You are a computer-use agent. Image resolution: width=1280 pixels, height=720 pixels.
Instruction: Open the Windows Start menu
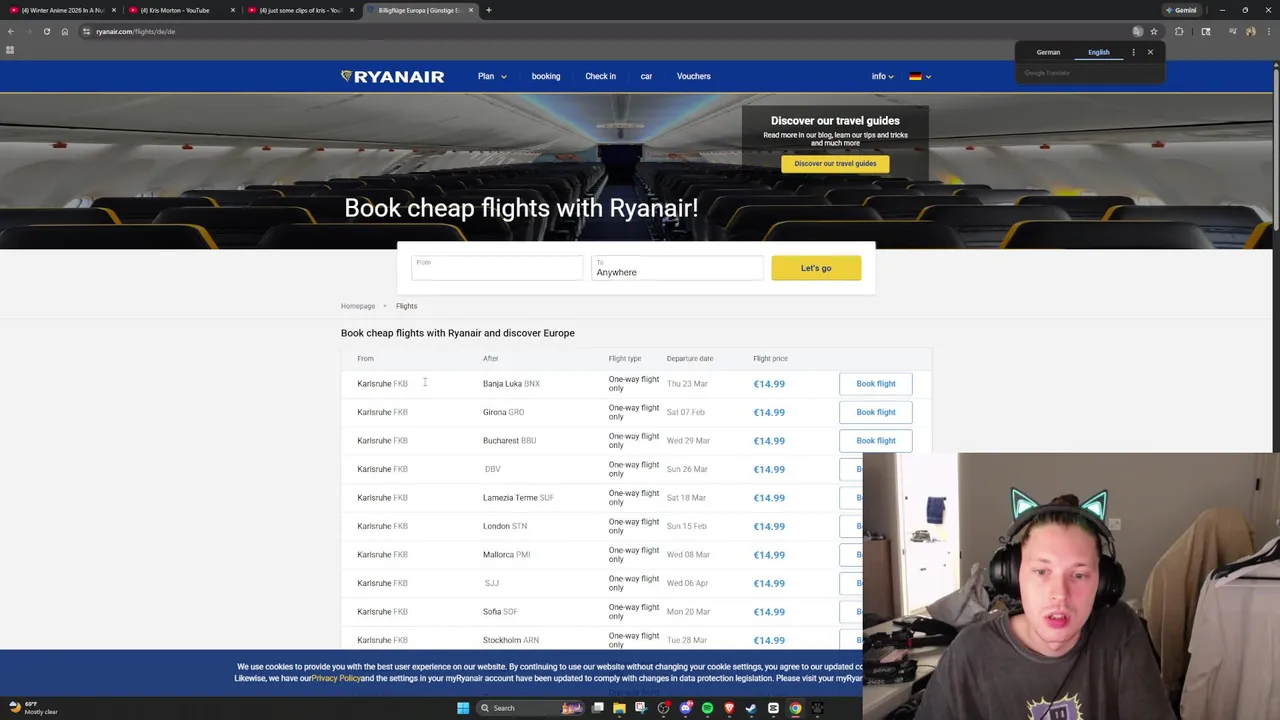click(x=463, y=708)
